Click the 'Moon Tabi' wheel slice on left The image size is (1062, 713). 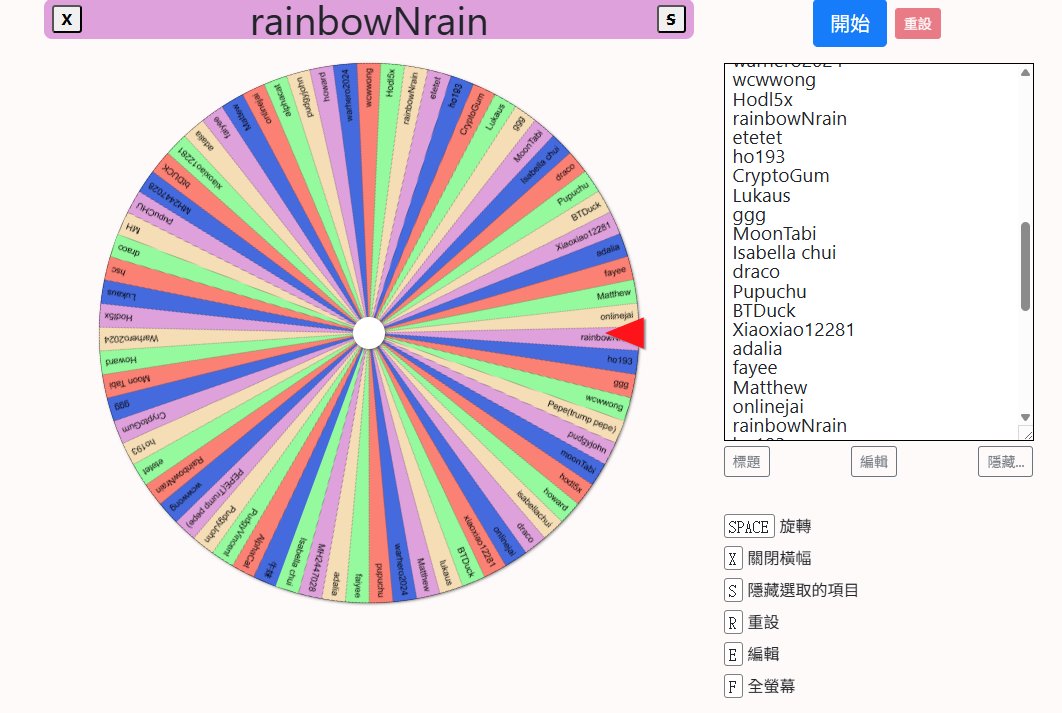[x=130, y=383]
